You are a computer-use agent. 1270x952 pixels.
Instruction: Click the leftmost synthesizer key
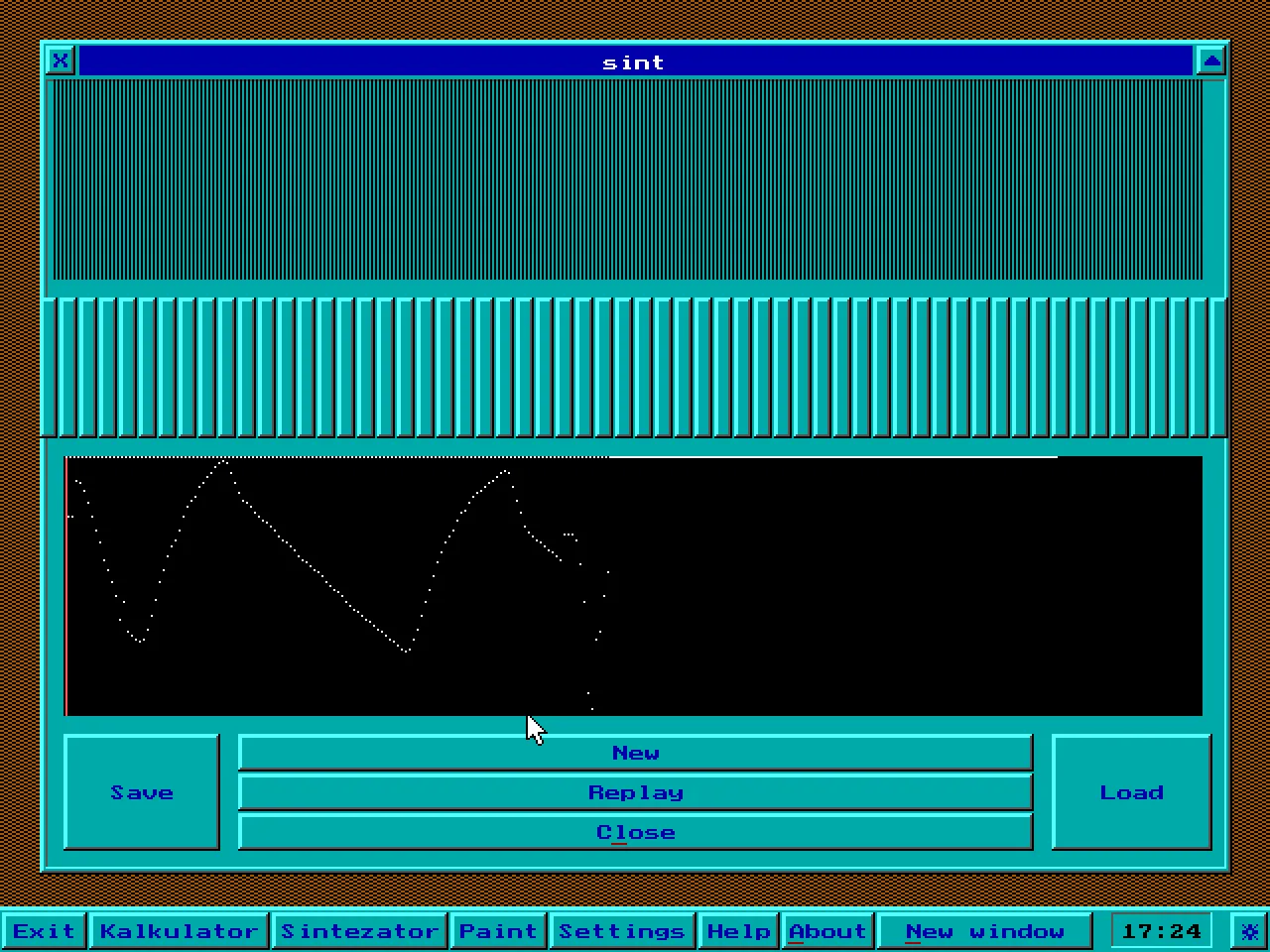click(51, 367)
